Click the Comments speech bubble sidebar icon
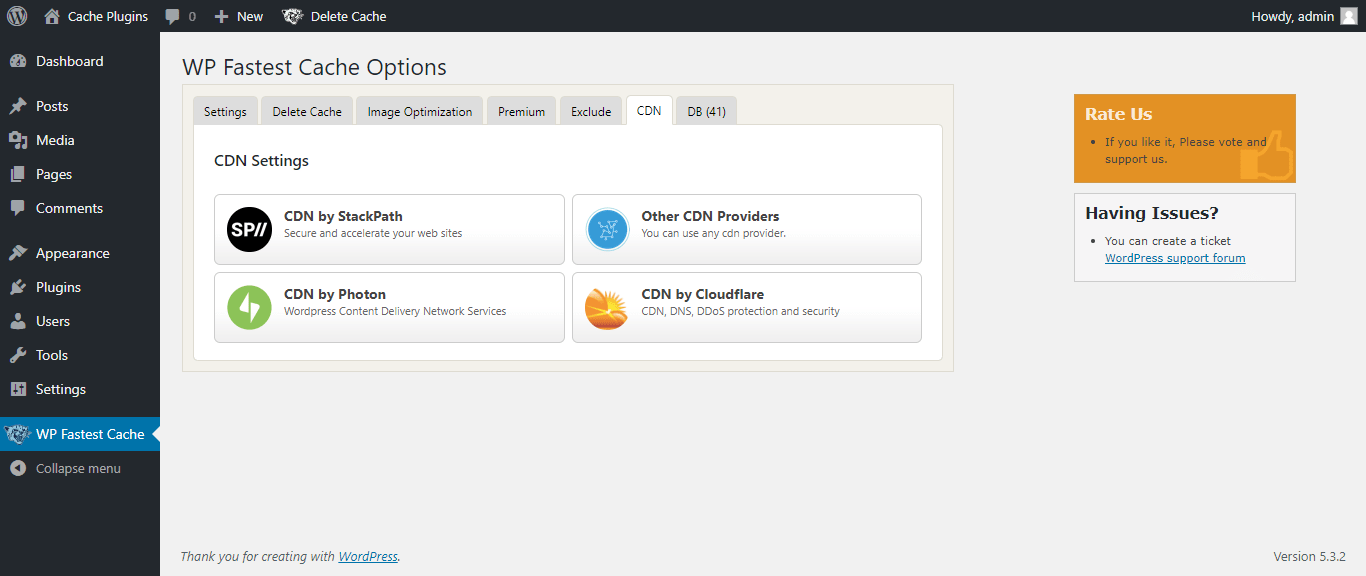Viewport: 1366px width, 576px height. (x=18, y=208)
